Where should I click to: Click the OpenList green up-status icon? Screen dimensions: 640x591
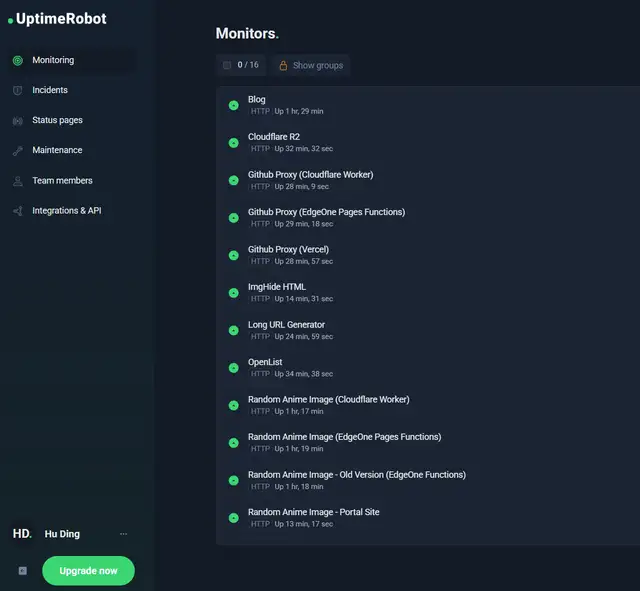pos(233,368)
